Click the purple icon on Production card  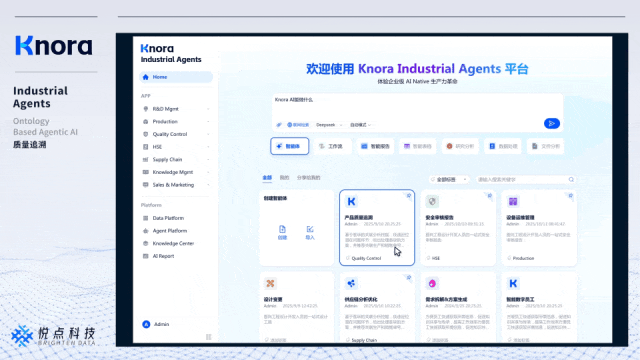point(513,202)
